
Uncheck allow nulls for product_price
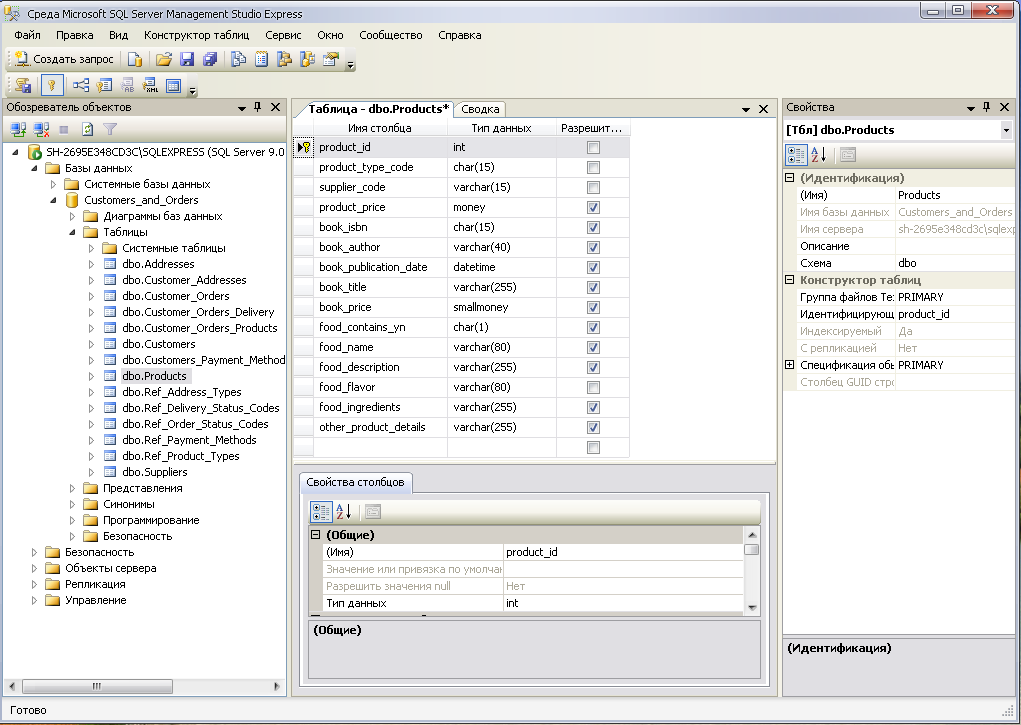point(593,207)
